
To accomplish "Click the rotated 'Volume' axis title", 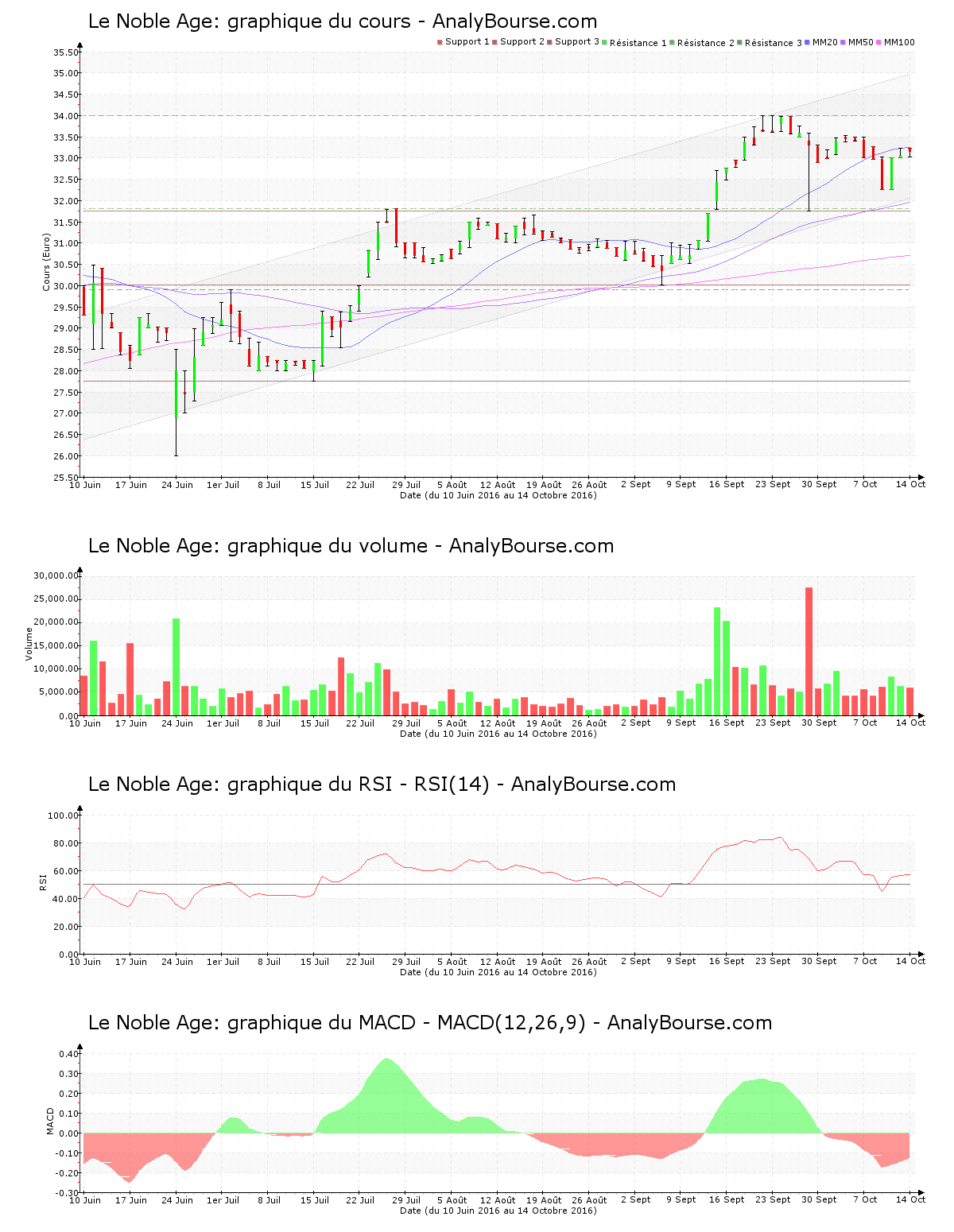I will pos(29,644).
